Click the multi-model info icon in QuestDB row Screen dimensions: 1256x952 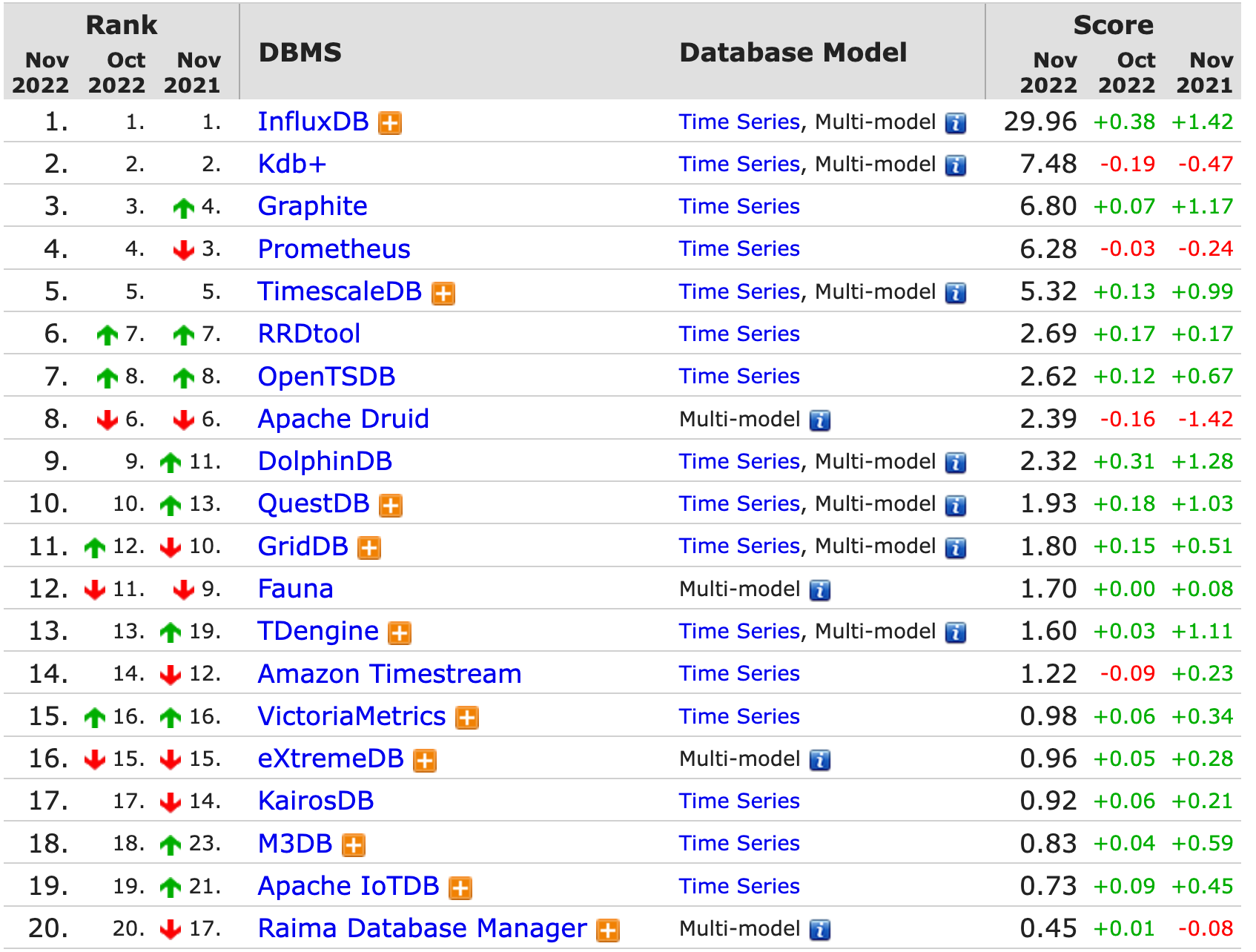[956, 506]
